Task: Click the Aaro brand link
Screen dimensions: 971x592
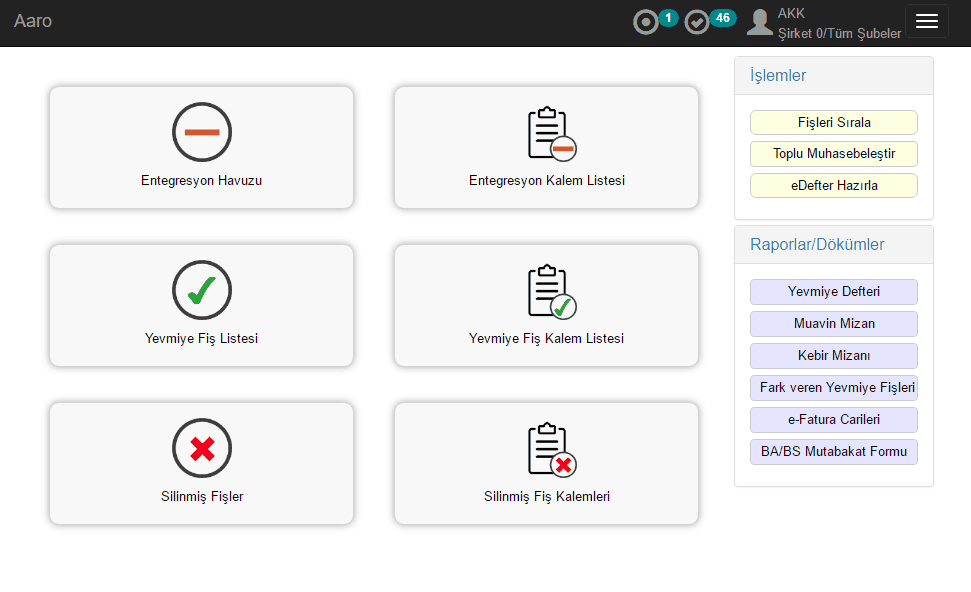Action: click(x=33, y=21)
